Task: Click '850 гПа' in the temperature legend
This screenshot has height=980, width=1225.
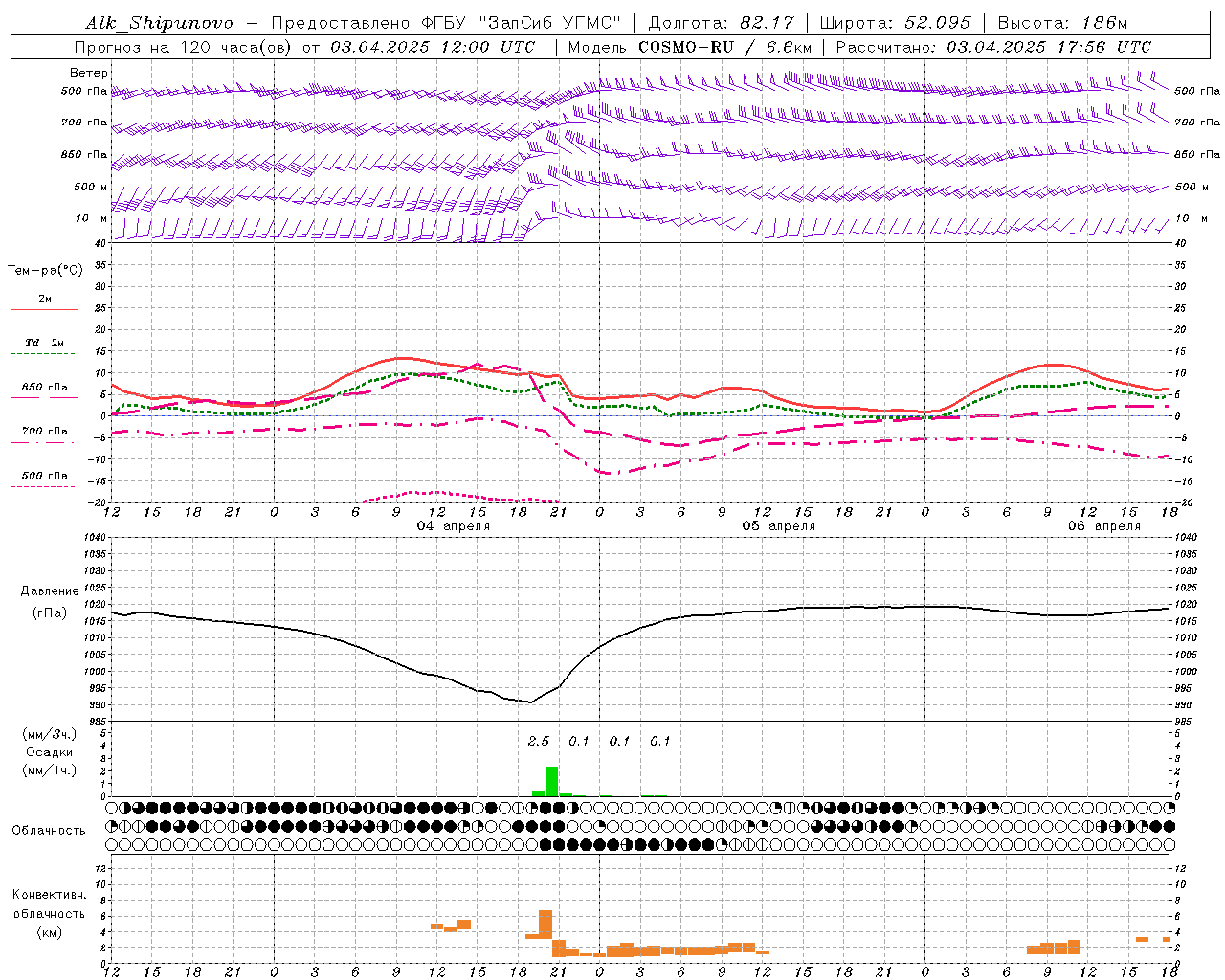Action: click(45, 388)
